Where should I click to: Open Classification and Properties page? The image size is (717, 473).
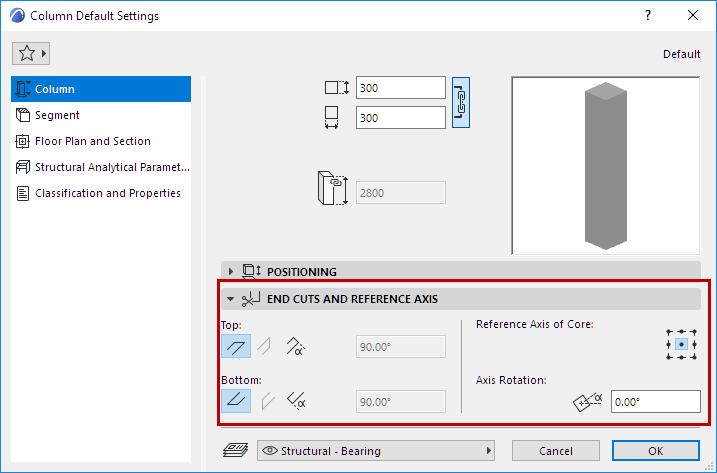(x=107, y=193)
